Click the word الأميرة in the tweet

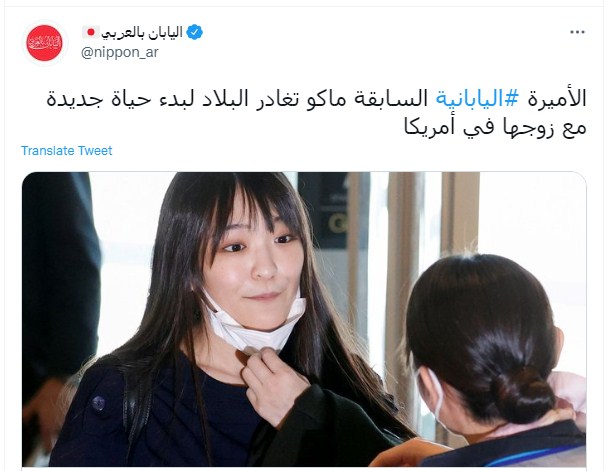[x=557, y=98]
